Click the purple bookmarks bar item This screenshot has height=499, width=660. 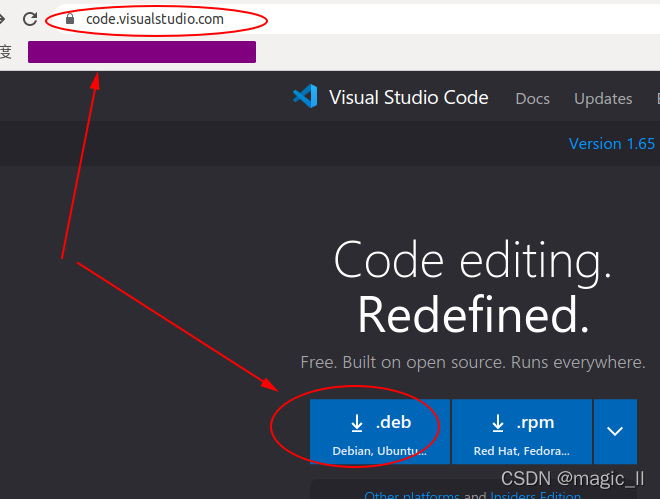point(142,52)
